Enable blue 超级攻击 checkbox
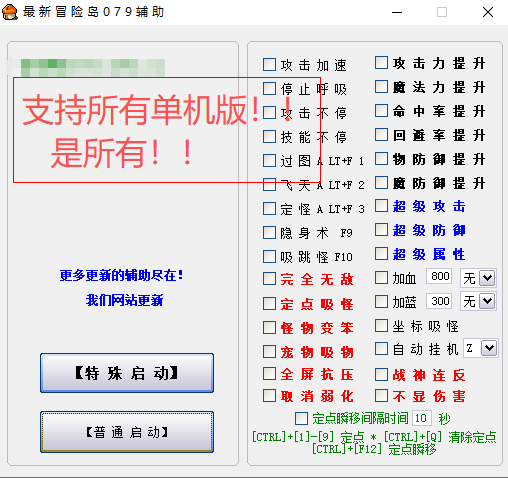Viewport: 508px width, 478px height. (381, 206)
